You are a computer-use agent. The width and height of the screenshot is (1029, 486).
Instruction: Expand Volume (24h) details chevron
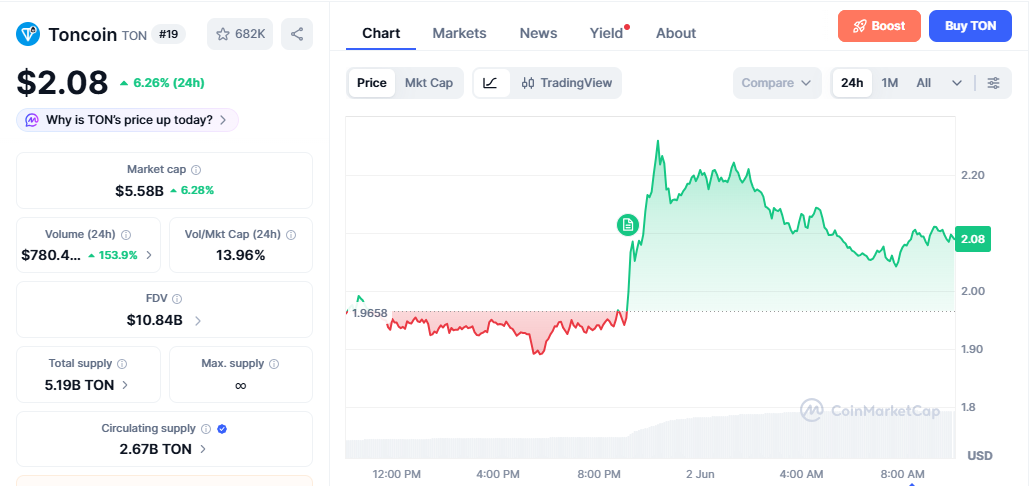(x=149, y=255)
